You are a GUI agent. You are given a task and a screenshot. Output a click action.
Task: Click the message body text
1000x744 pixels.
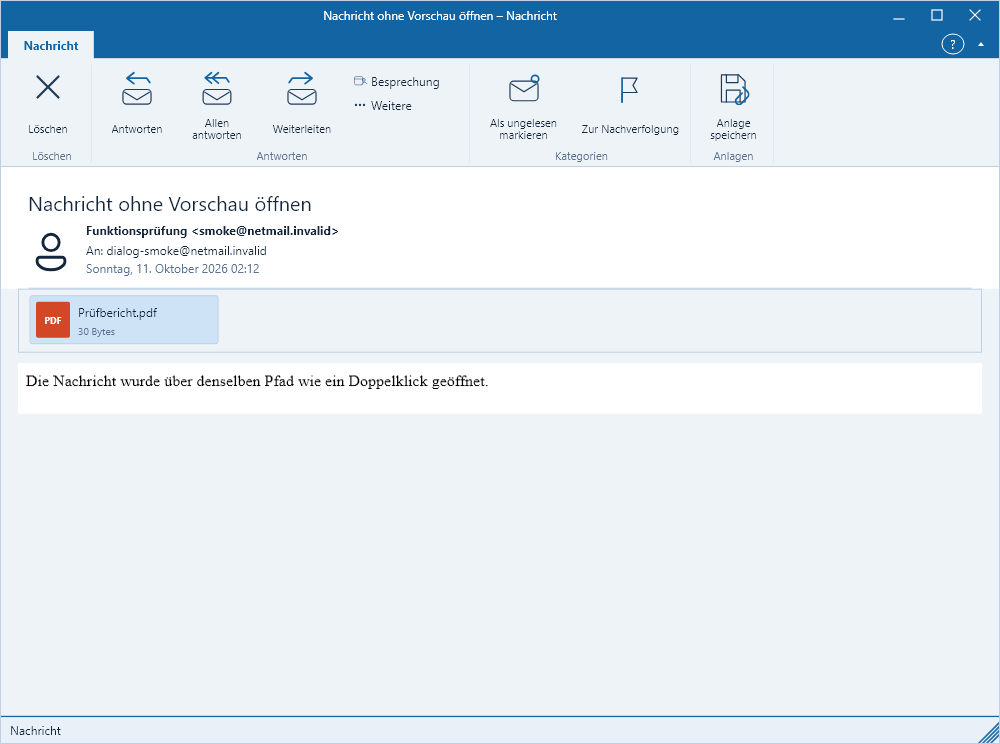[x=257, y=381]
